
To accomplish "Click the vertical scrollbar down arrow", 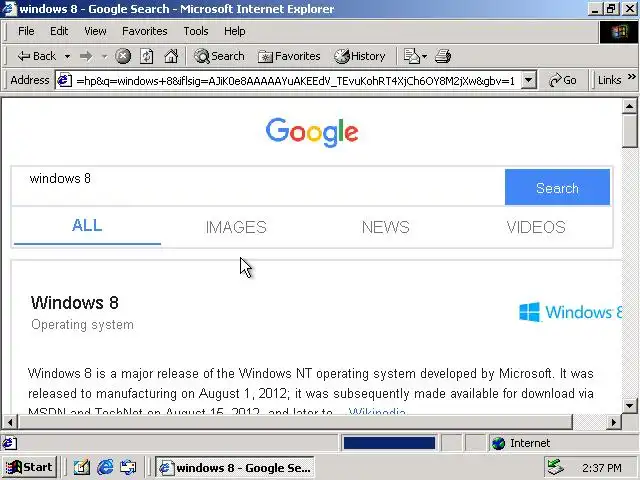I will 629,406.
